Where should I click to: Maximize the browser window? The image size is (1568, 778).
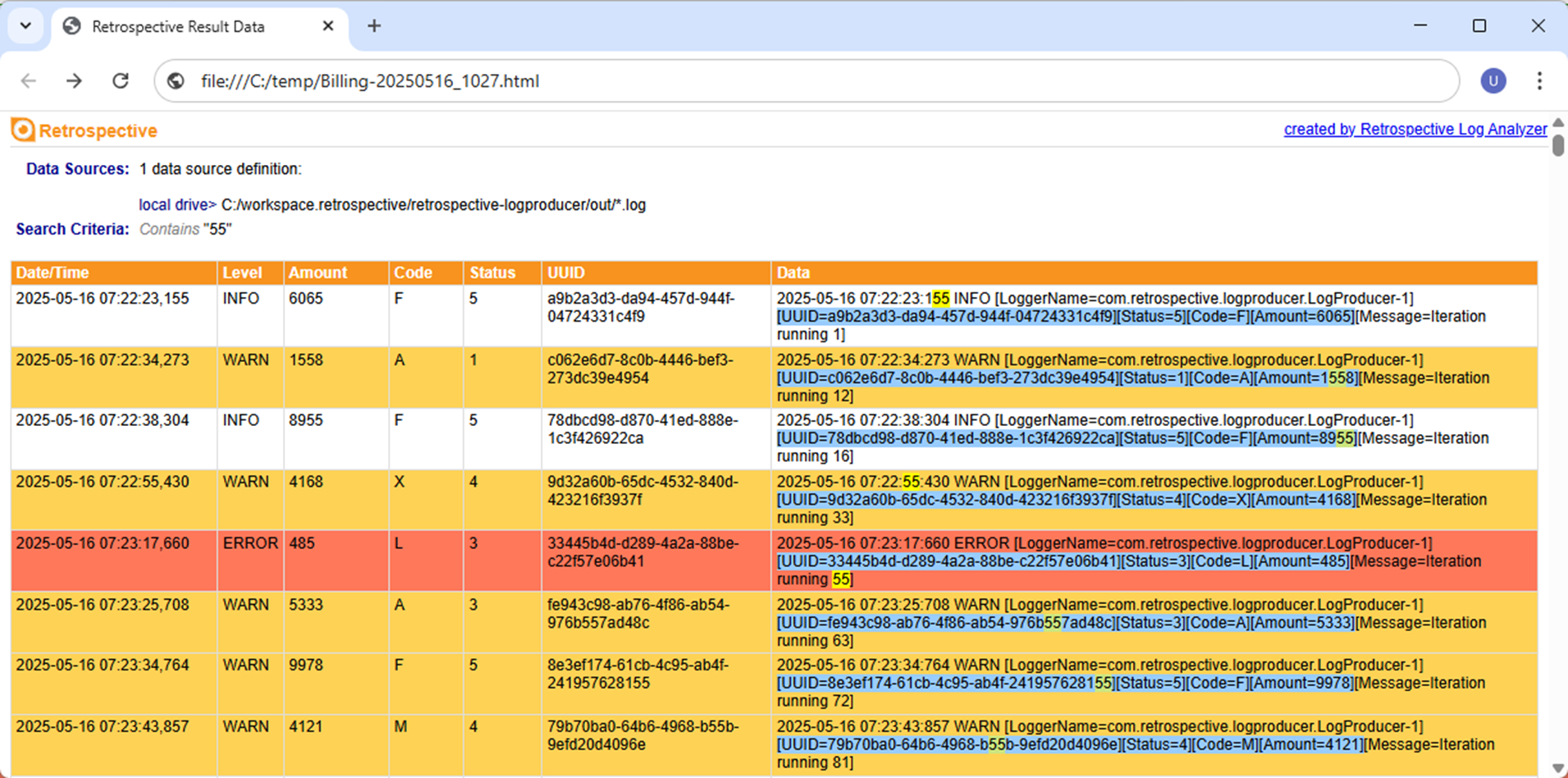(1479, 25)
